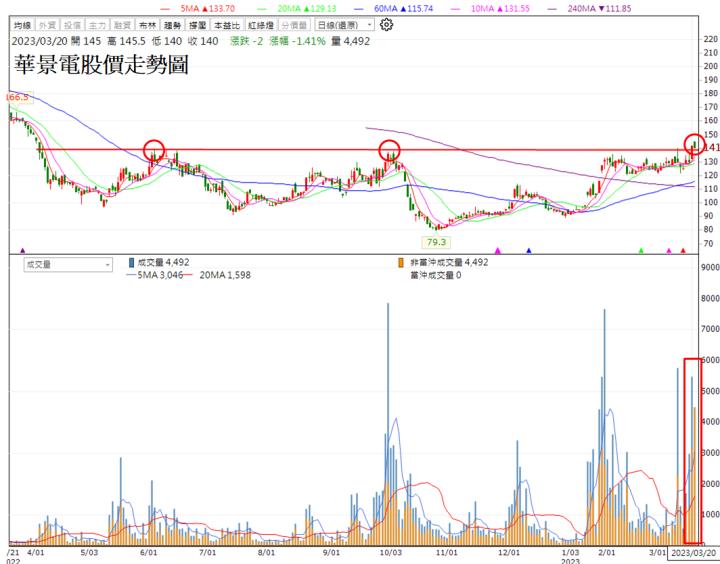Click the 開 145 open price value
Image resolution: width=720 pixels, height=564 pixels.
[86, 41]
